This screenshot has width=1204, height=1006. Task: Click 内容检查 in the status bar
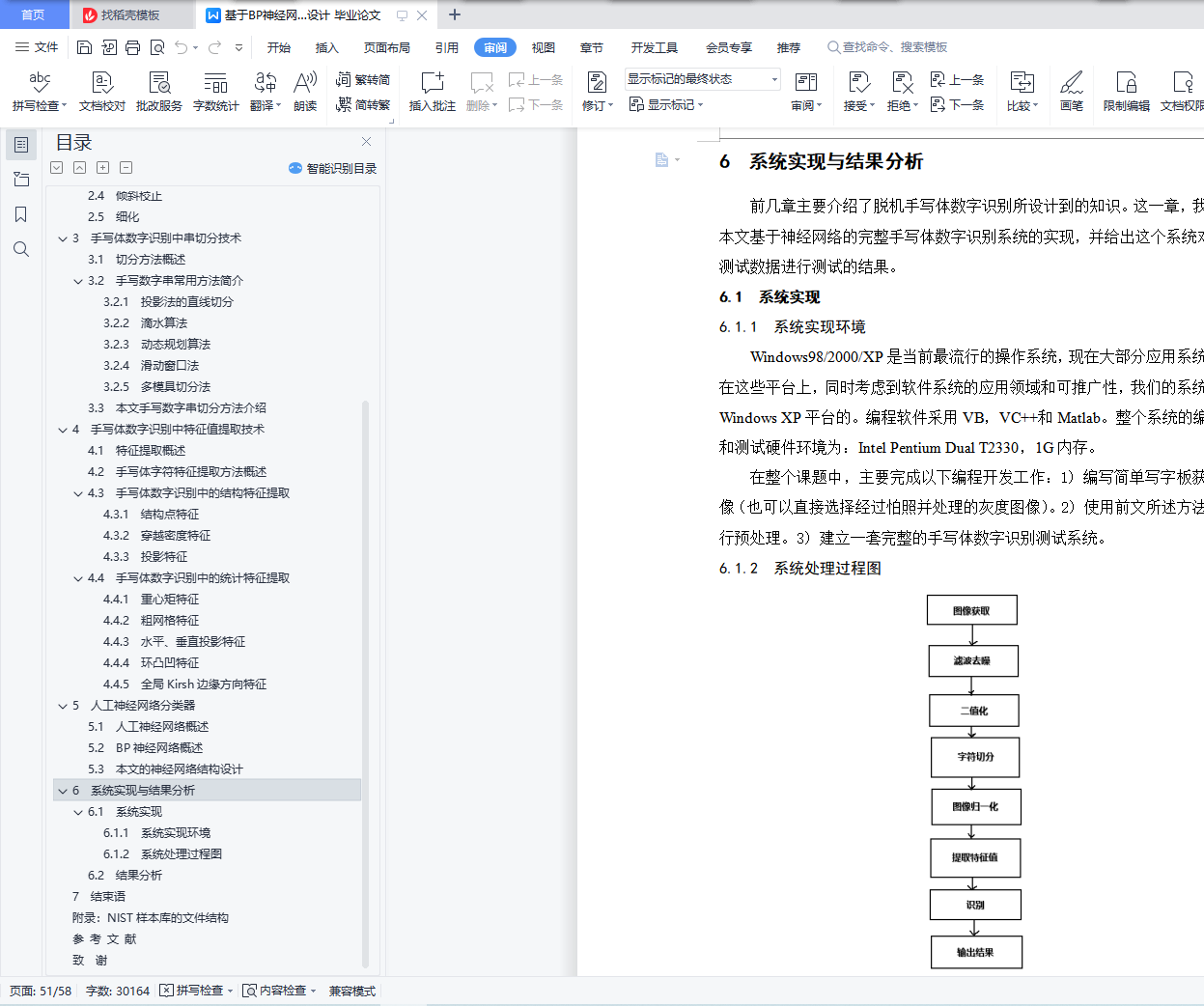click(x=280, y=991)
